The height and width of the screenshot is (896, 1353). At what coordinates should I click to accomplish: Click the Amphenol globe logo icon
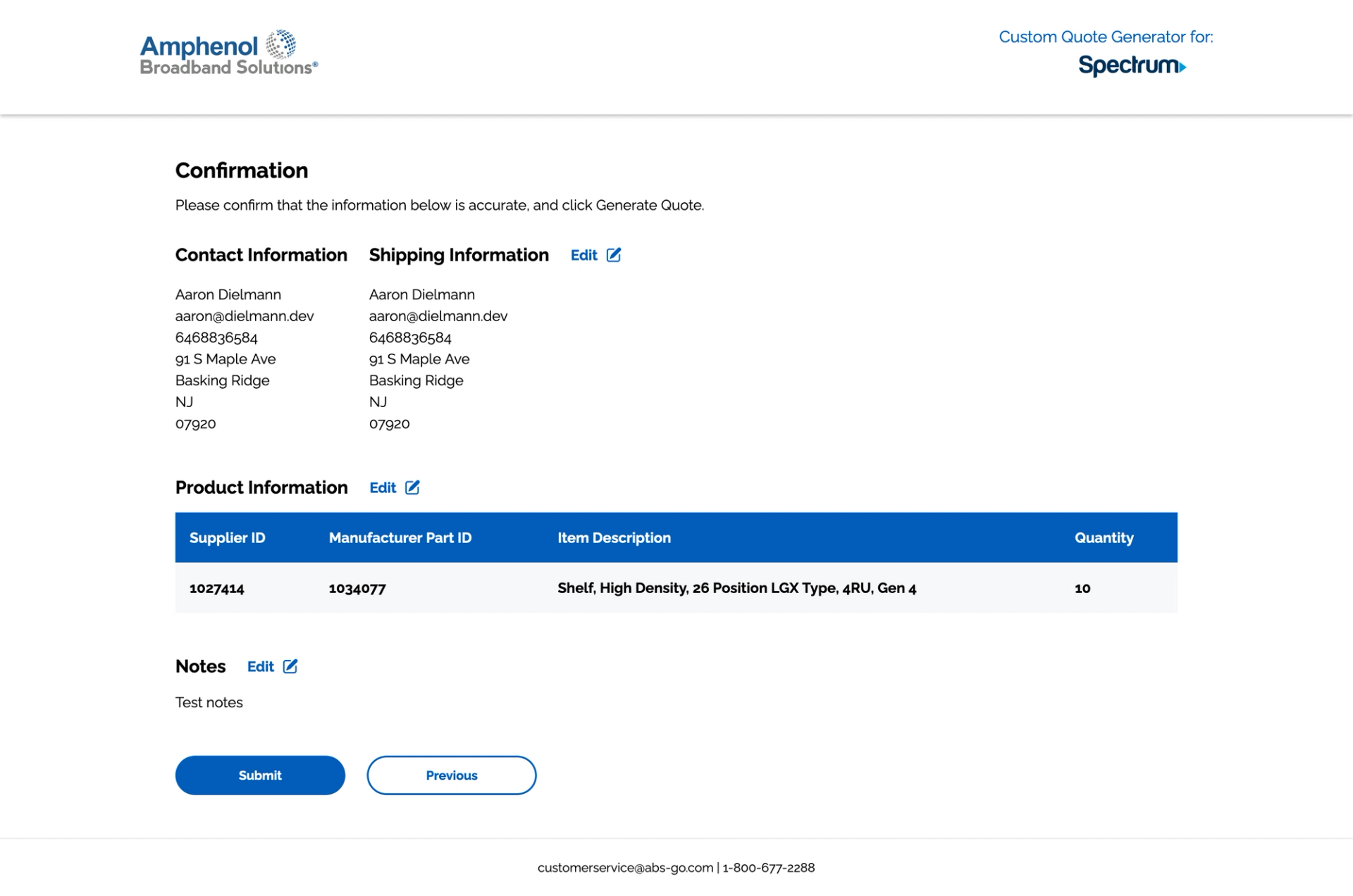(280, 44)
